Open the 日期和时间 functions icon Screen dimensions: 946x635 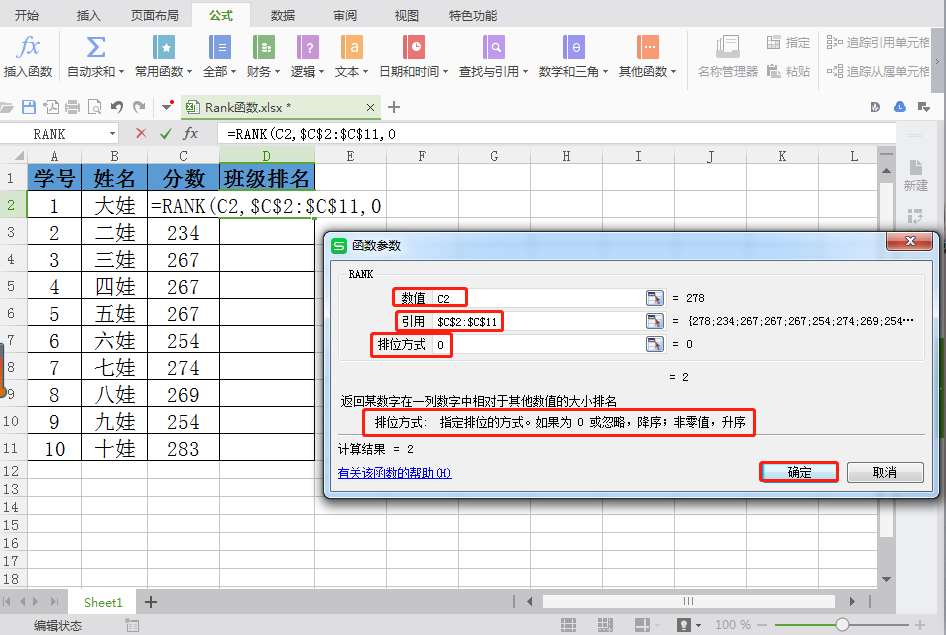click(414, 47)
